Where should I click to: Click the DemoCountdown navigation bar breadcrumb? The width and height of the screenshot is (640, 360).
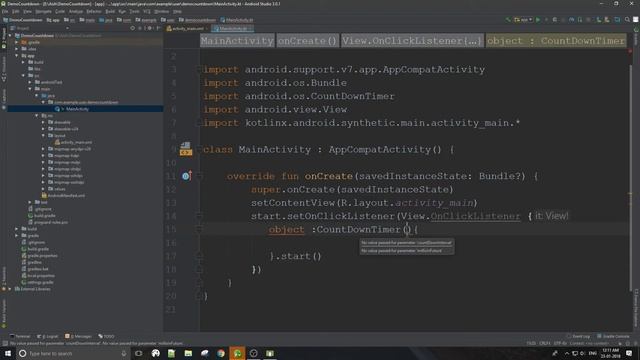[23, 20]
